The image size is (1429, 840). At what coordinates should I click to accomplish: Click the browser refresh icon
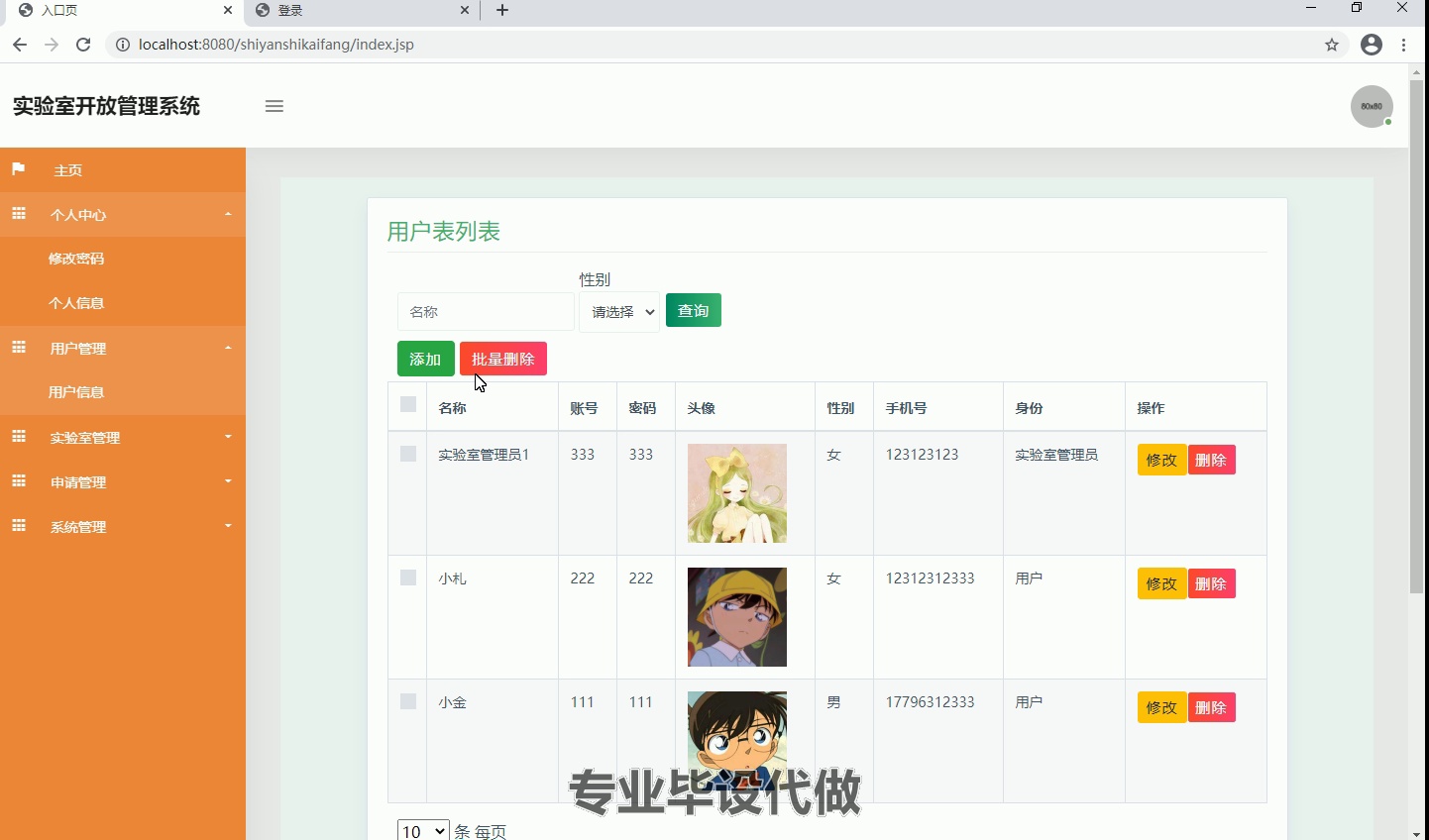83,45
